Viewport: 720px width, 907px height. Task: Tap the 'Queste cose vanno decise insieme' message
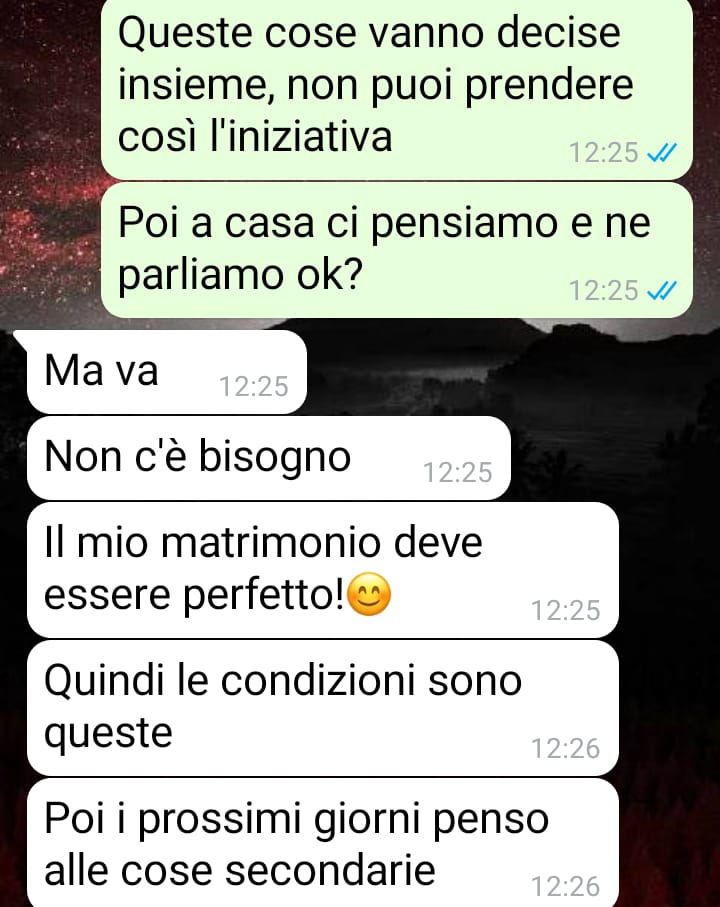397,88
